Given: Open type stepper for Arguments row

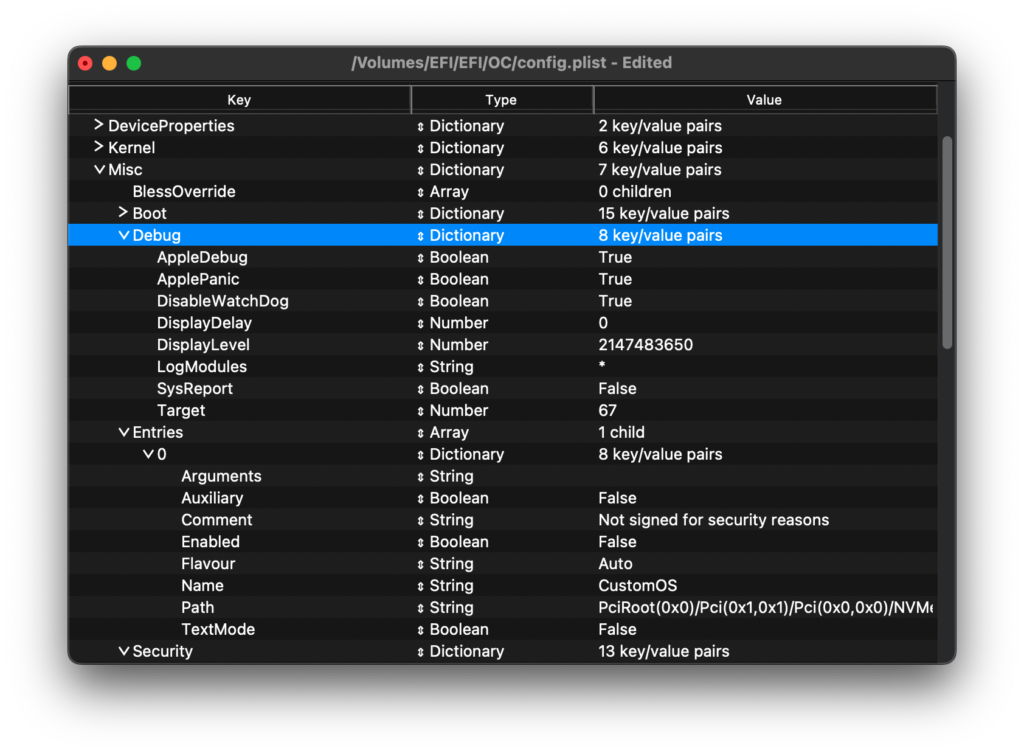Looking at the screenshot, I should [421, 477].
